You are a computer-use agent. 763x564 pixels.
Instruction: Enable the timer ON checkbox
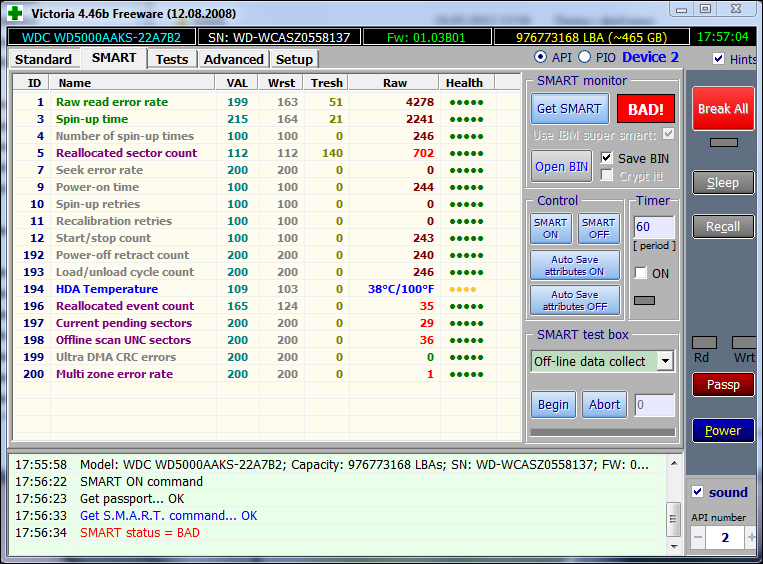641,273
